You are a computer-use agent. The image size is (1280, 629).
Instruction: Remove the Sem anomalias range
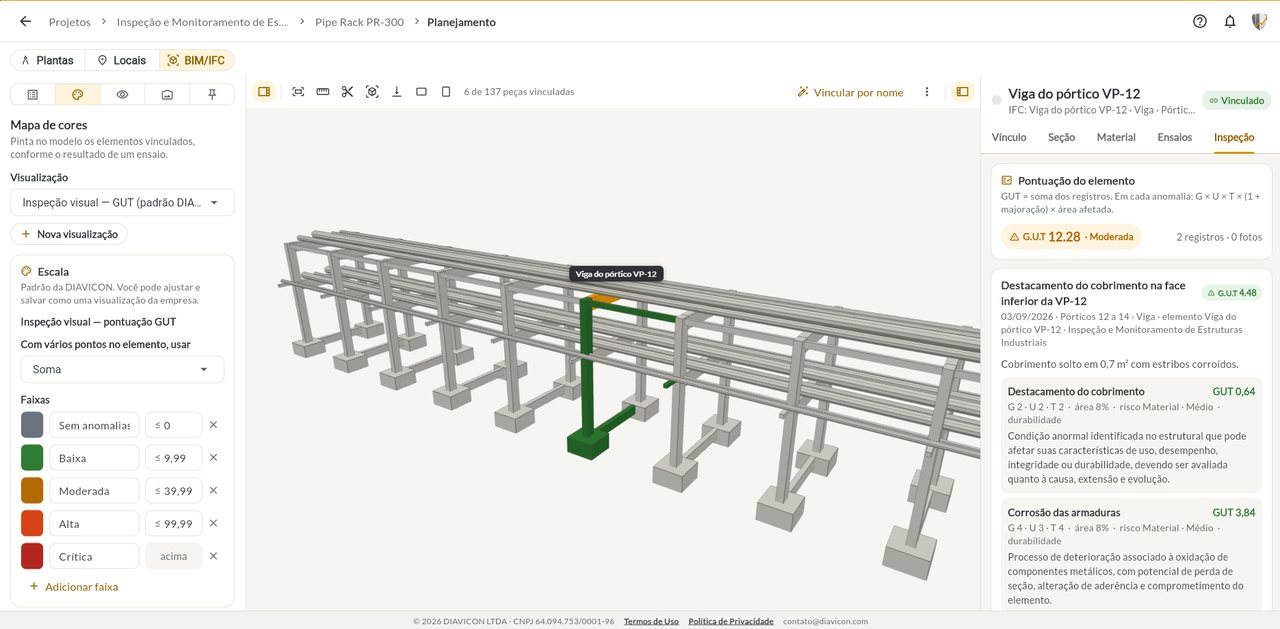click(213, 425)
